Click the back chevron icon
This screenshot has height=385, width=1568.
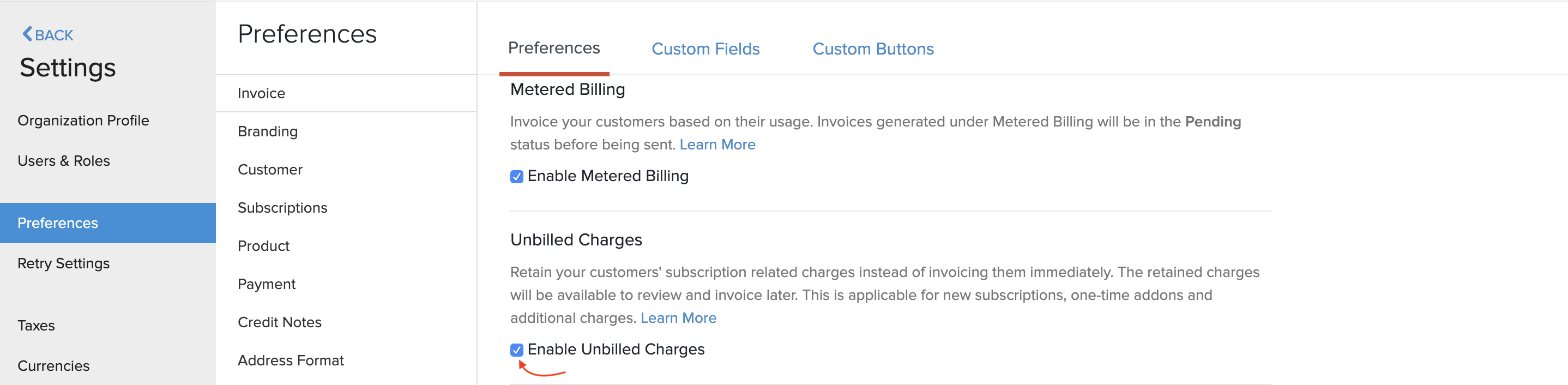26,34
